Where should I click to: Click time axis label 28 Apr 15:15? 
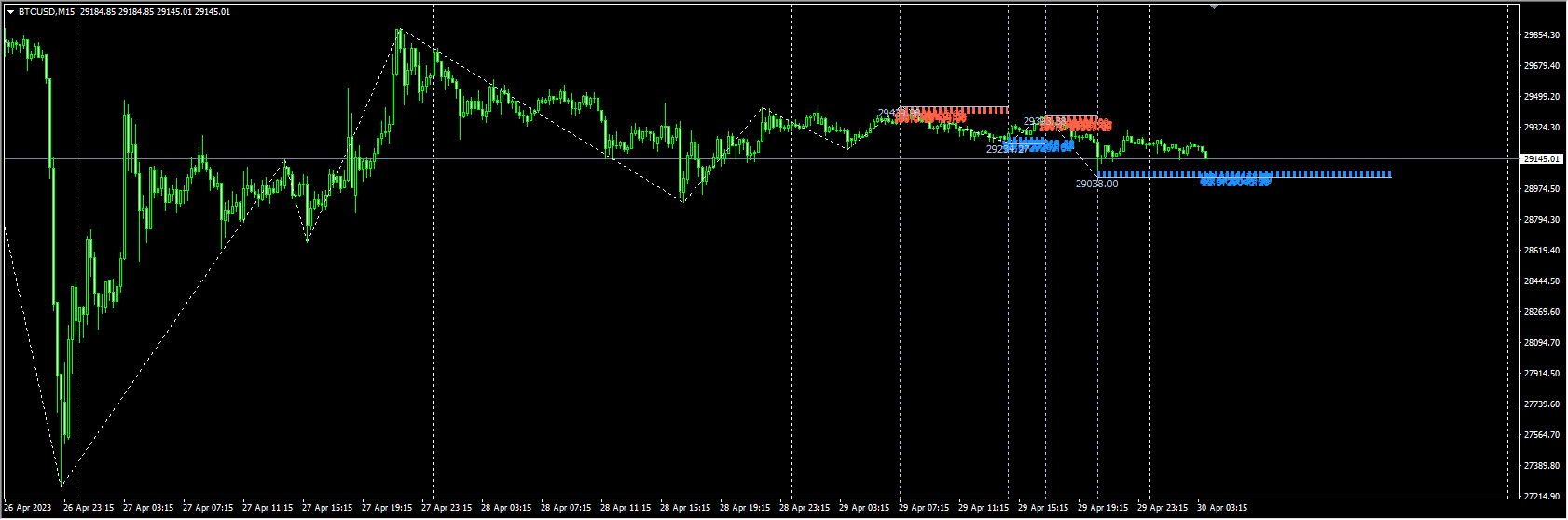685,509
